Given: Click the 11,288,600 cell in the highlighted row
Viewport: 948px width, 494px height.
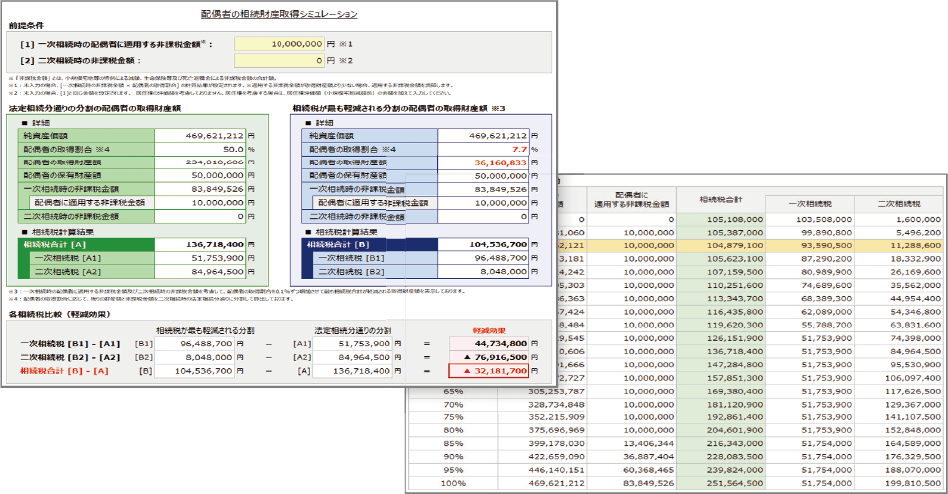Looking at the screenshot, I should point(899,245).
